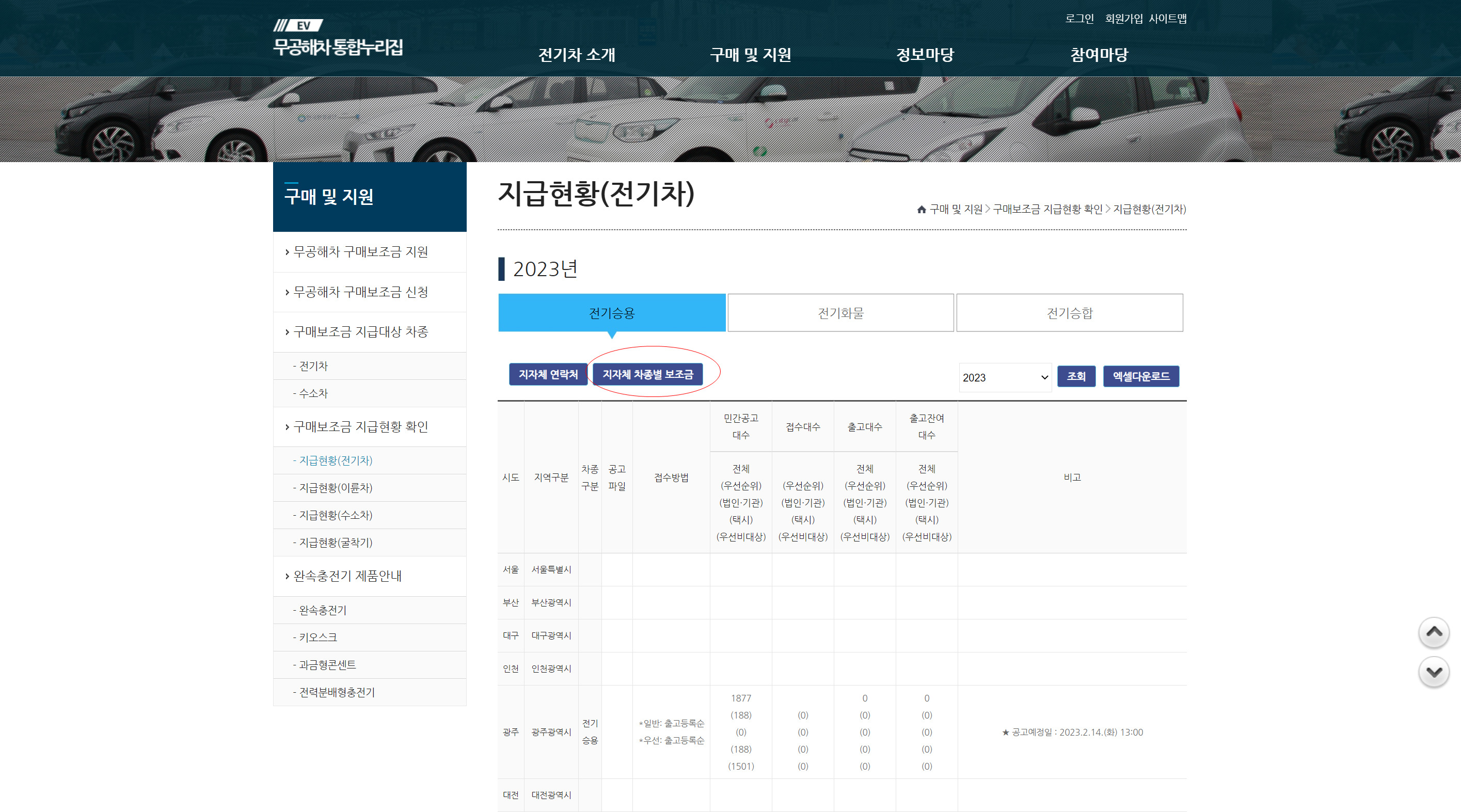Select 지급현황(전기차) in sidebar

pyautogui.click(x=370, y=460)
